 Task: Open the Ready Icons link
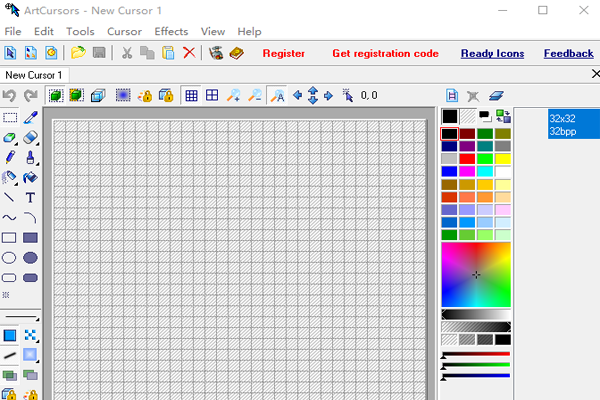coord(491,54)
